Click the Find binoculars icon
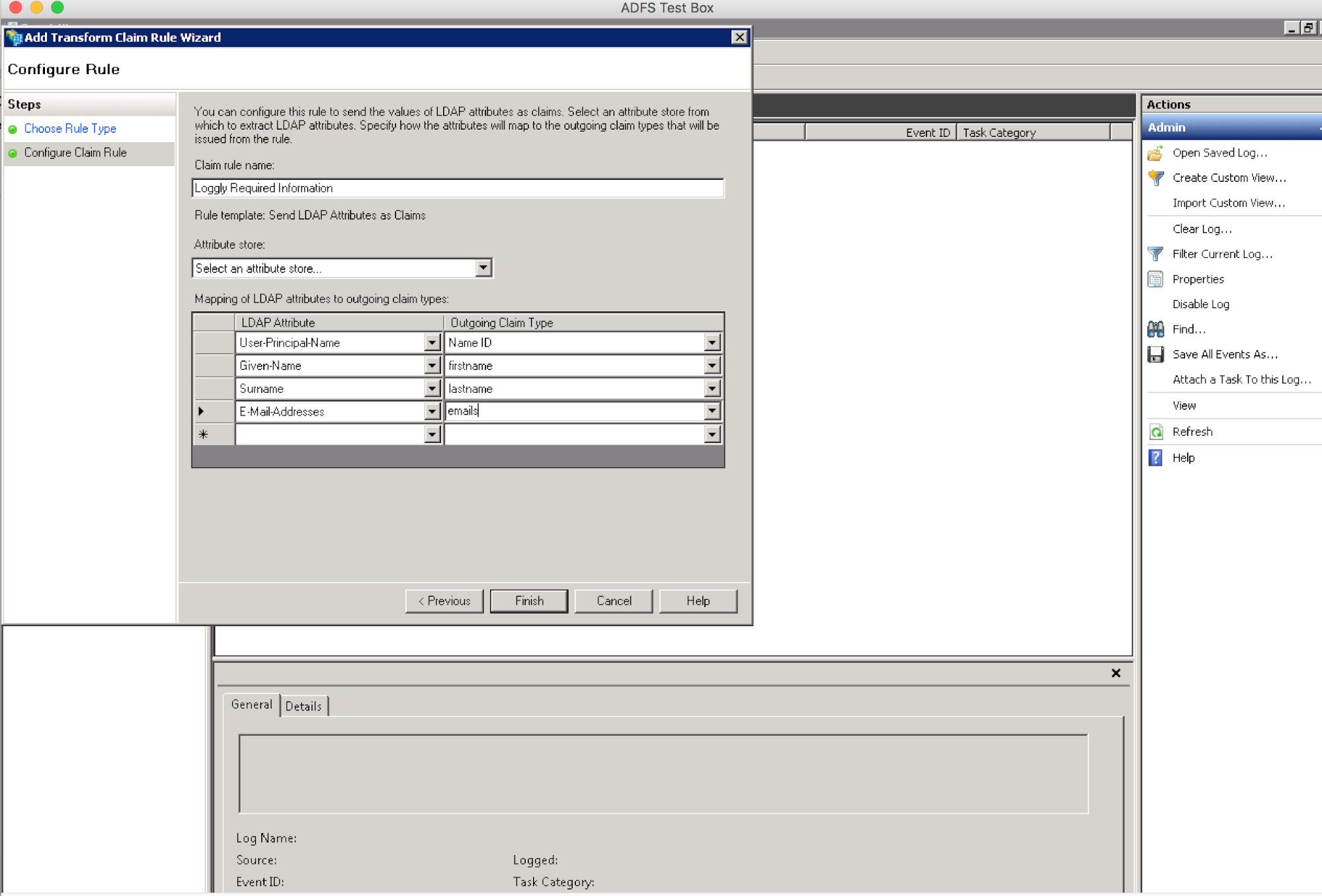Screen dimensions: 1322x896 (1155, 329)
